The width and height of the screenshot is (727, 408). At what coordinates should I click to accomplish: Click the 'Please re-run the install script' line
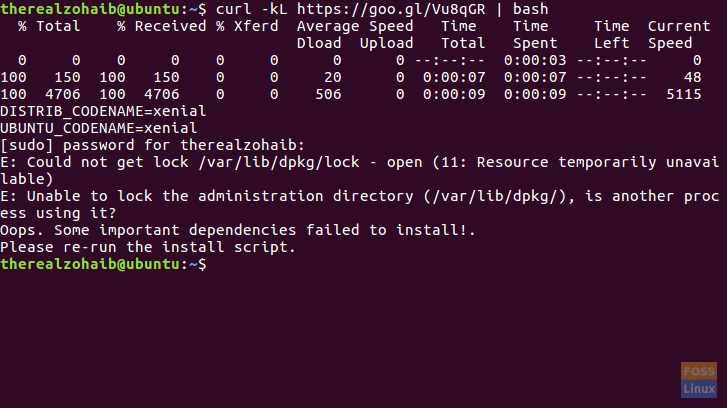[147, 247]
